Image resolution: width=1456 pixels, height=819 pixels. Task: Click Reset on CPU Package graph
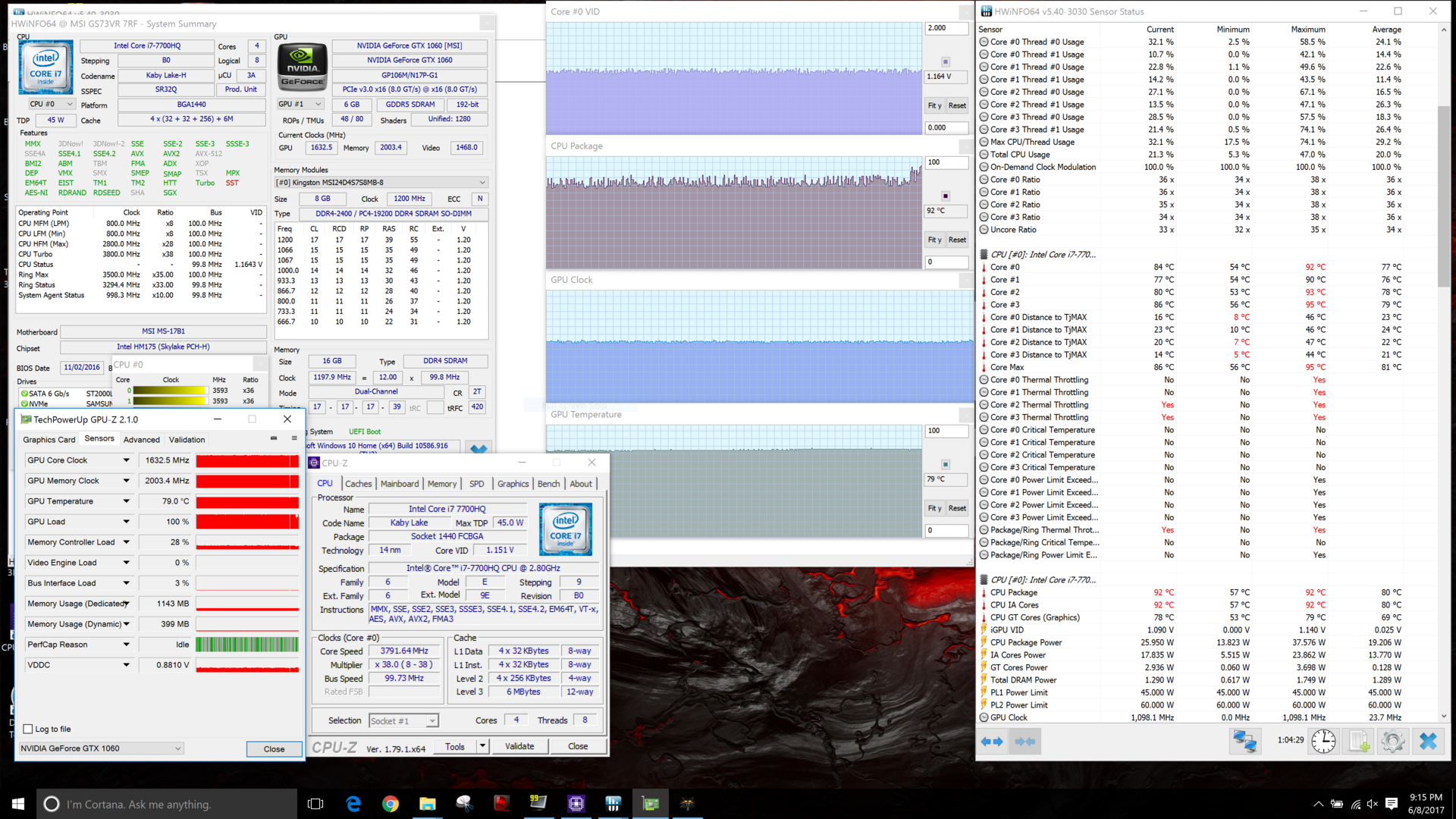click(957, 240)
